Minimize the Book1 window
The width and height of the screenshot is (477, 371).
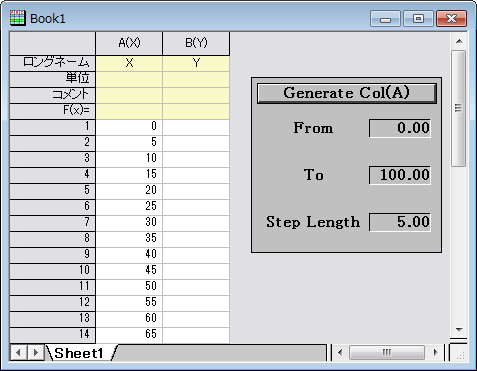coord(385,18)
